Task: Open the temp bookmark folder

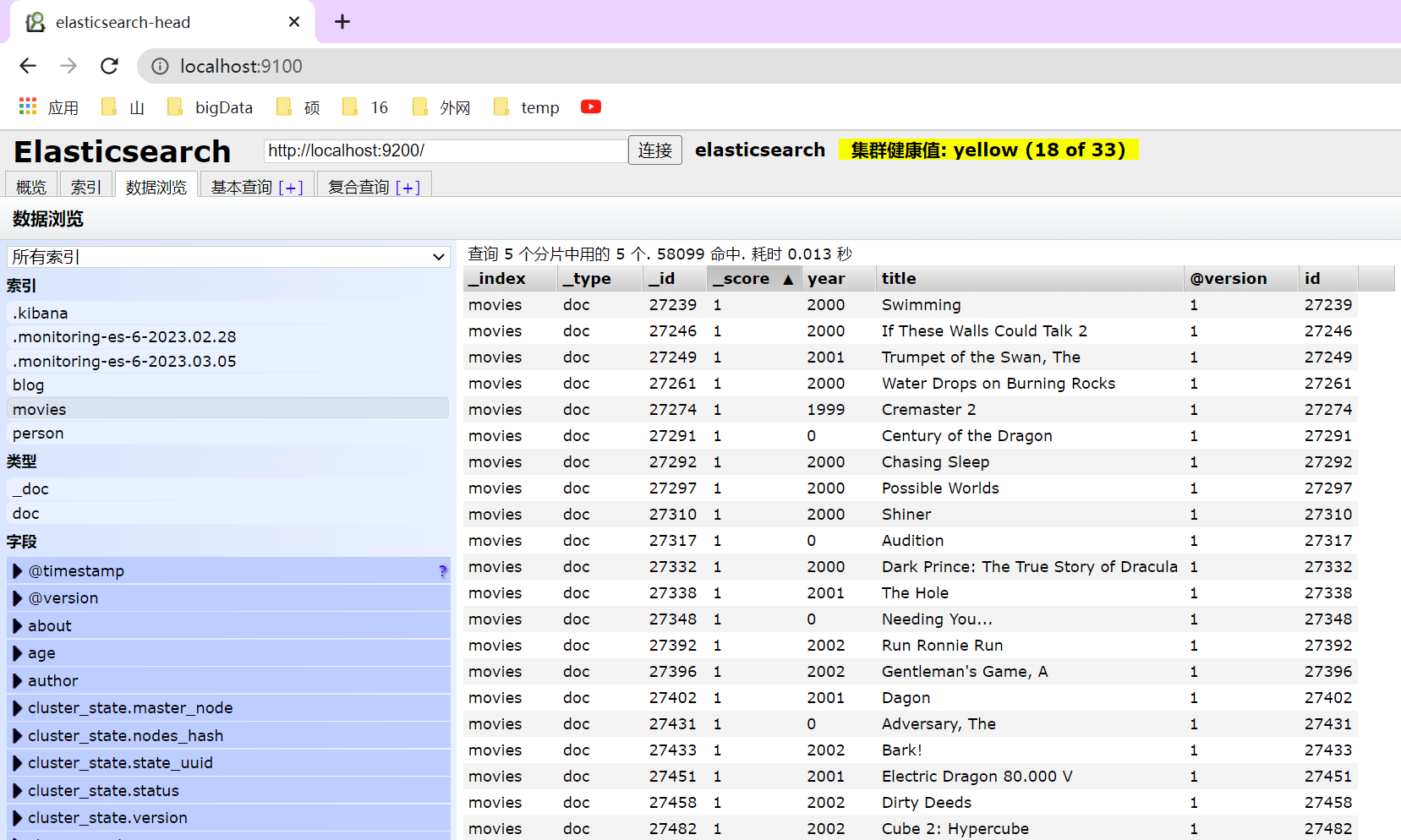Action: (x=526, y=107)
